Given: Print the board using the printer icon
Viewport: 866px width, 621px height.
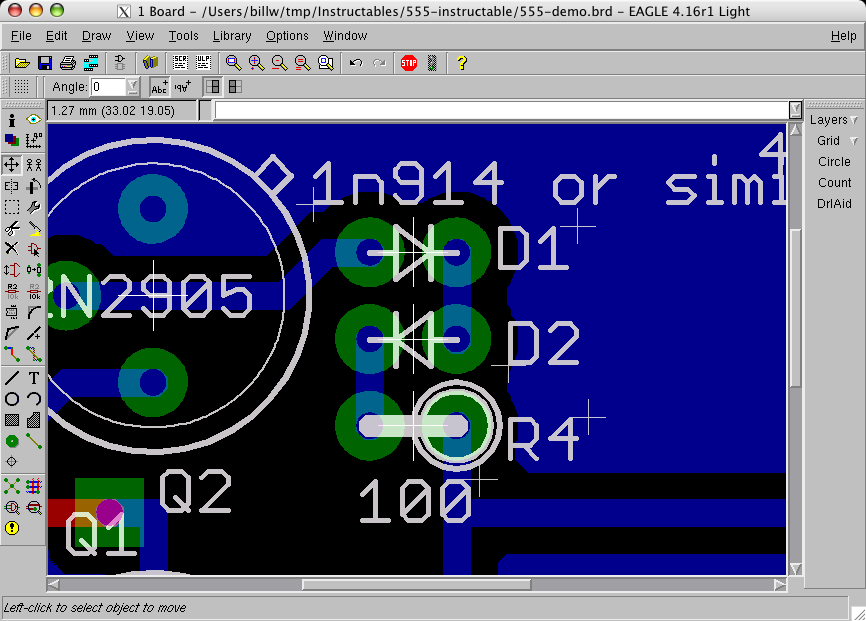Looking at the screenshot, I should [68, 63].
